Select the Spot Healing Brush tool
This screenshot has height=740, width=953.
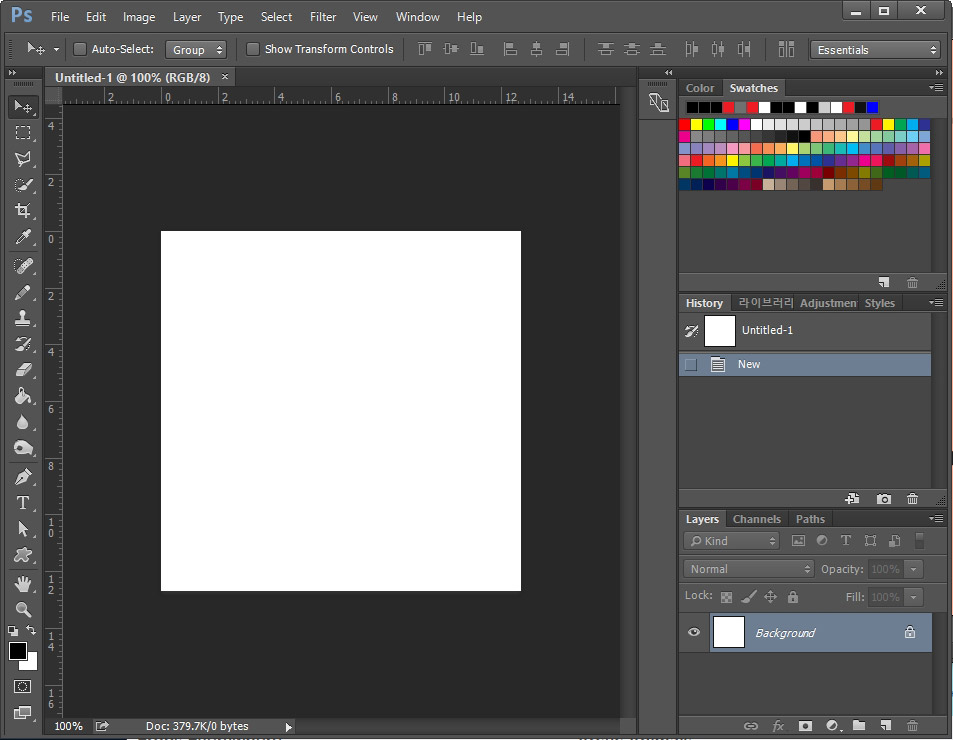tap(23, 266)
